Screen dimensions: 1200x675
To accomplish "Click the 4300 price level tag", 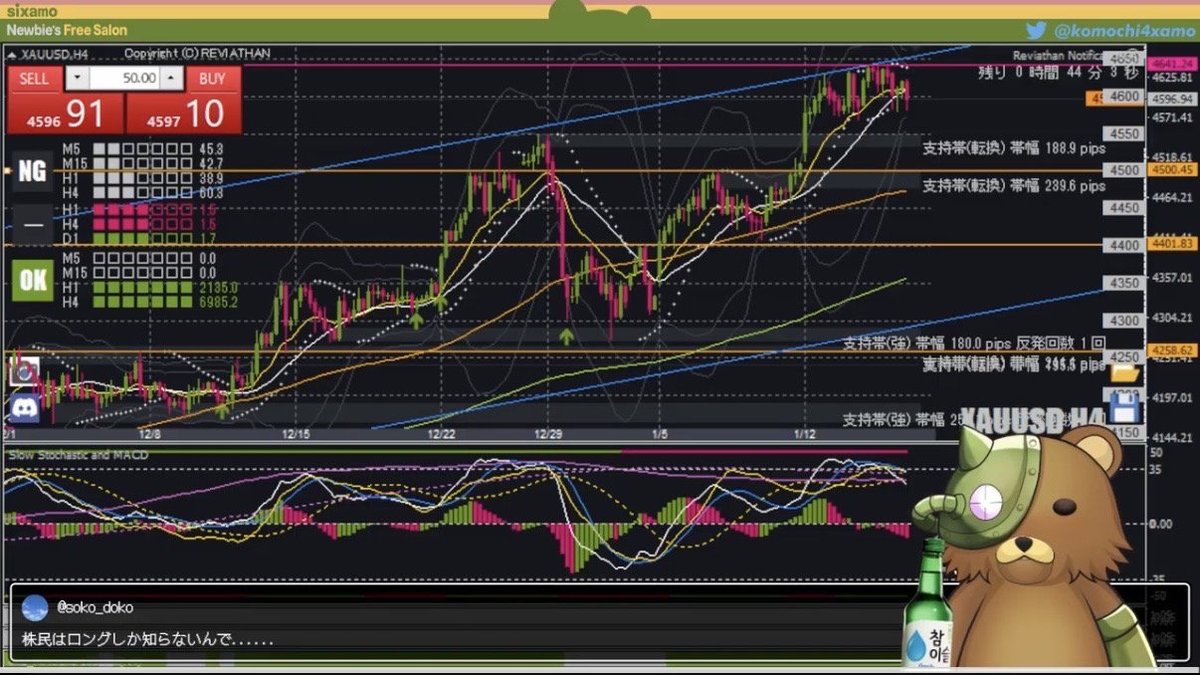I will point(1122,320).
